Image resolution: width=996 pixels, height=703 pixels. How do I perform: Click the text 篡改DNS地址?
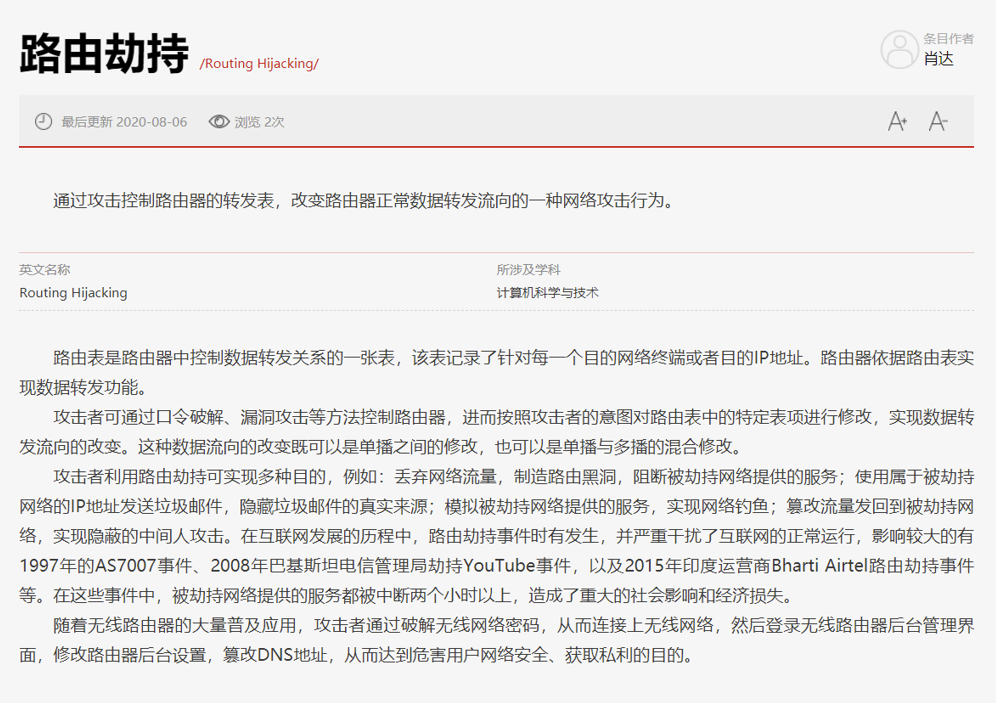click(x=275, y=655)
